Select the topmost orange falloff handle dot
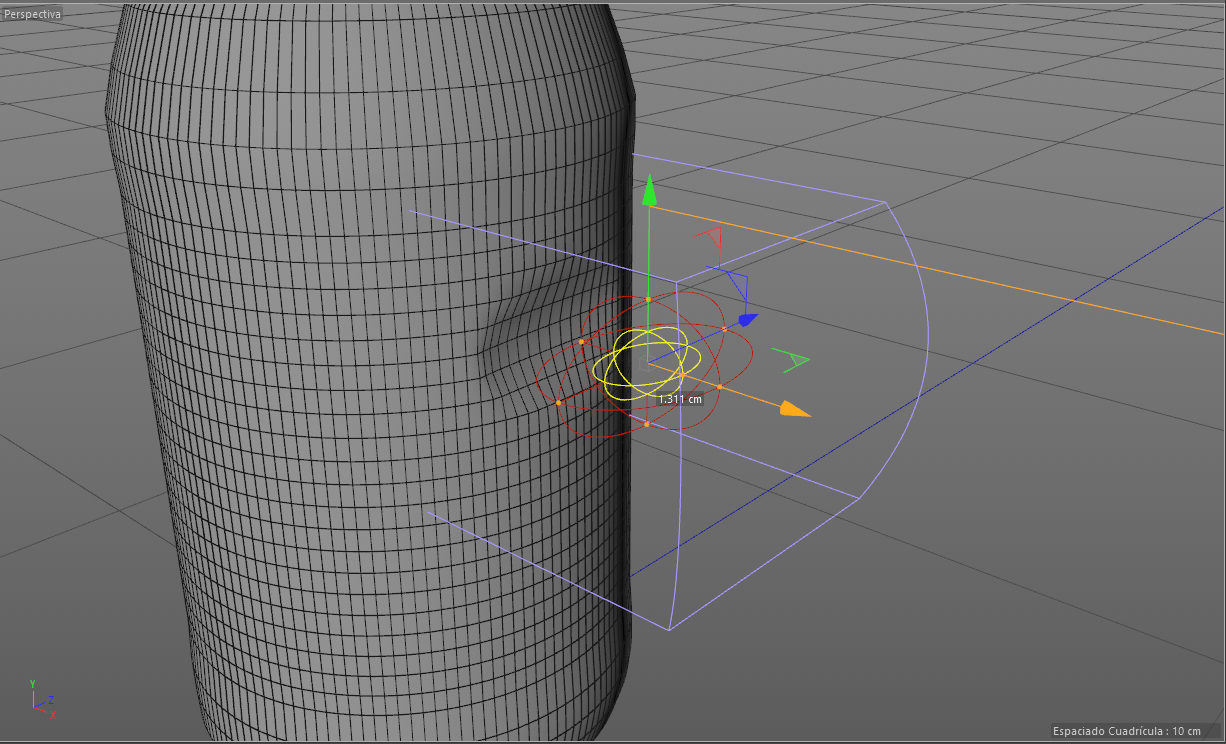The image size is (1226, 744). (648, 299)
